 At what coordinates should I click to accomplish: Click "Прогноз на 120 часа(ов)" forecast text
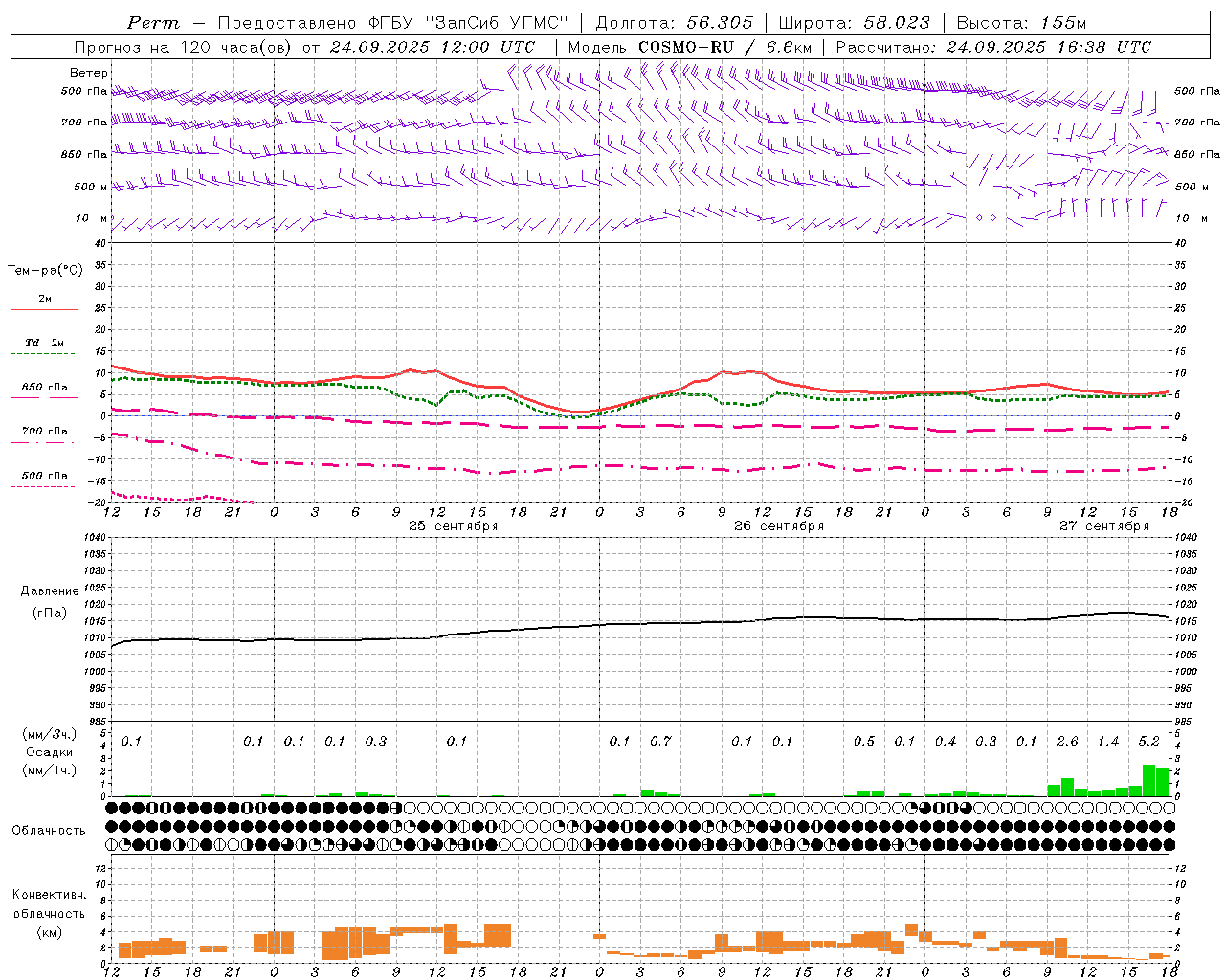[185, 47]
